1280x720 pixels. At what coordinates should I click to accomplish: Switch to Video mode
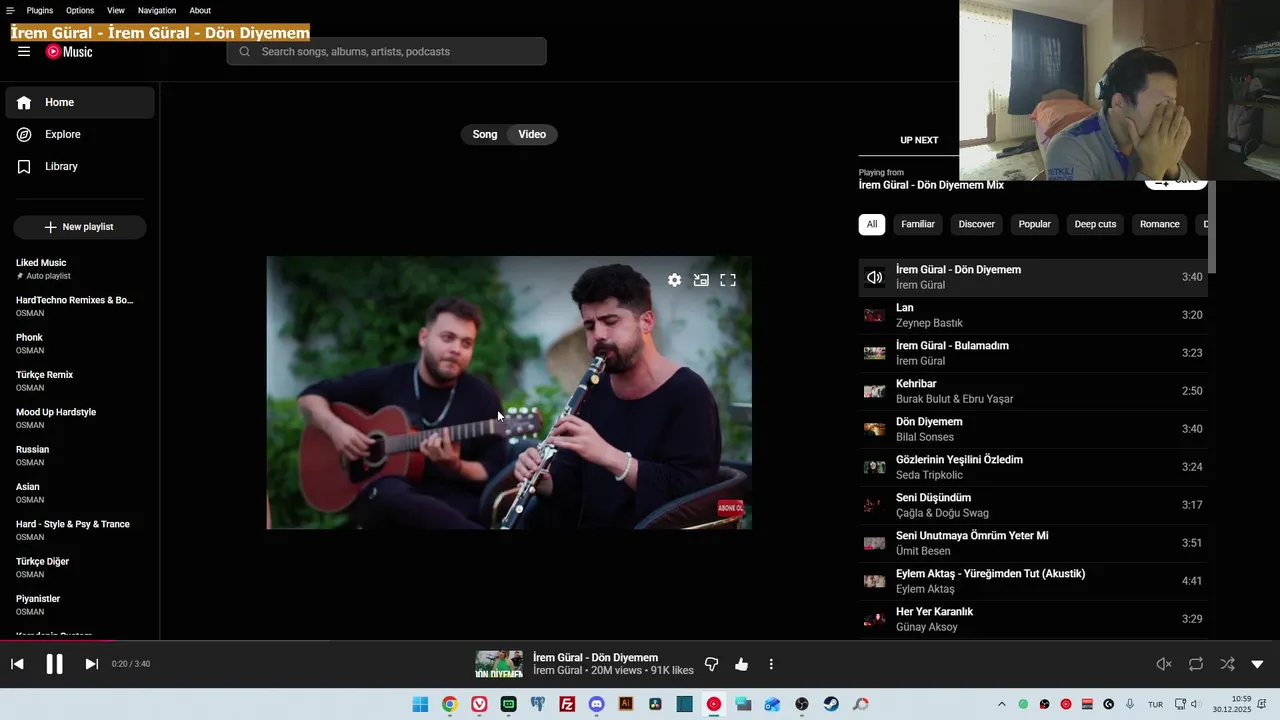pyautogui.click(x=532, y=134)
